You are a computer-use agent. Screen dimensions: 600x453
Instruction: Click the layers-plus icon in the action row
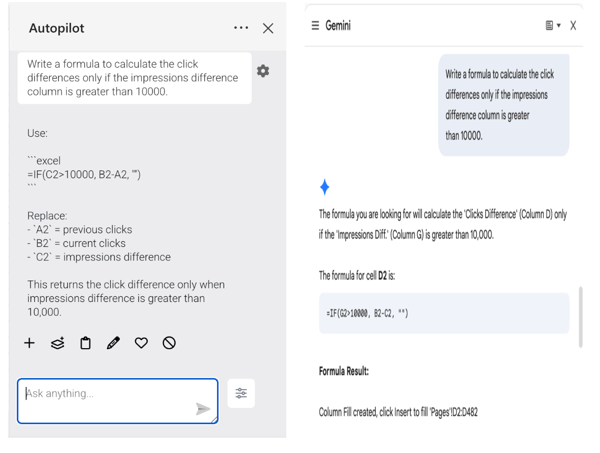(x=57, y=343)
